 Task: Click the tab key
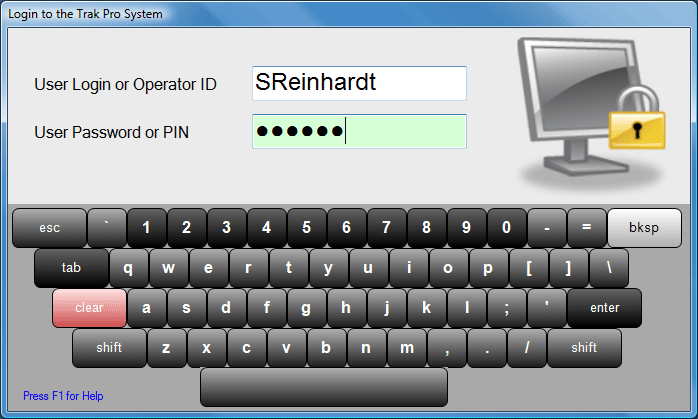click(71, 268)
